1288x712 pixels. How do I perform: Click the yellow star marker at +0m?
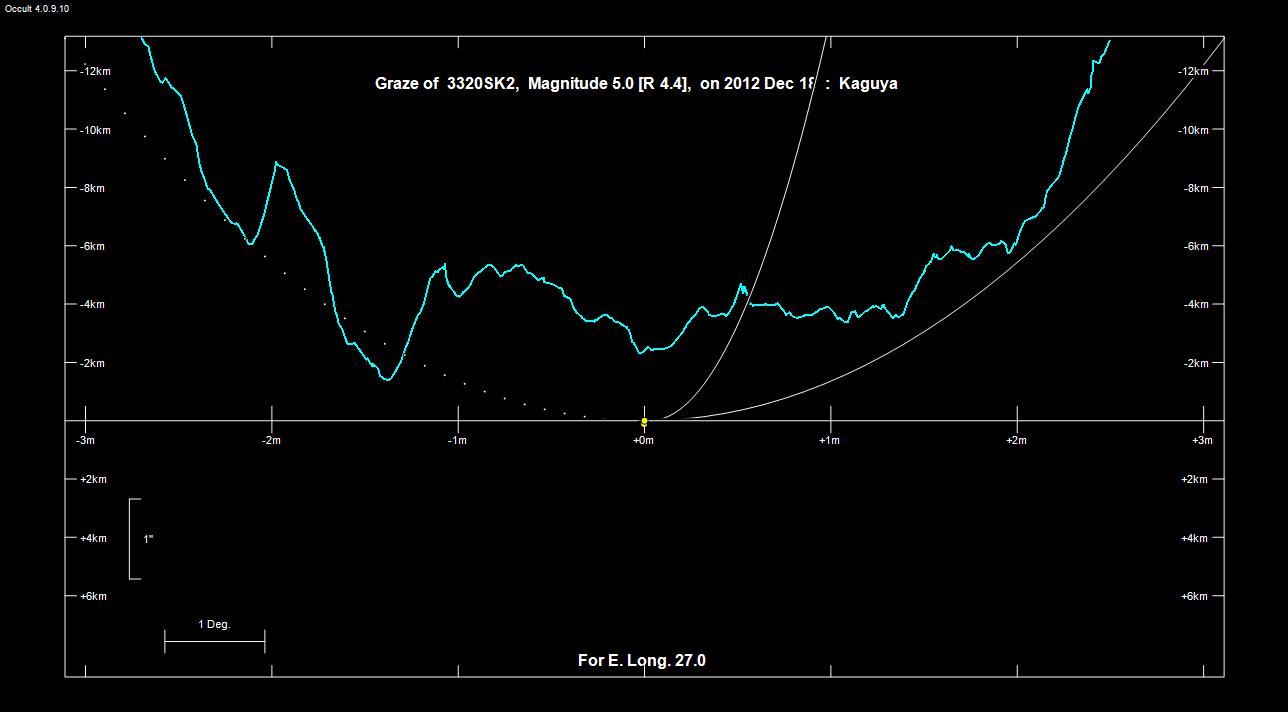click(644, 422)
